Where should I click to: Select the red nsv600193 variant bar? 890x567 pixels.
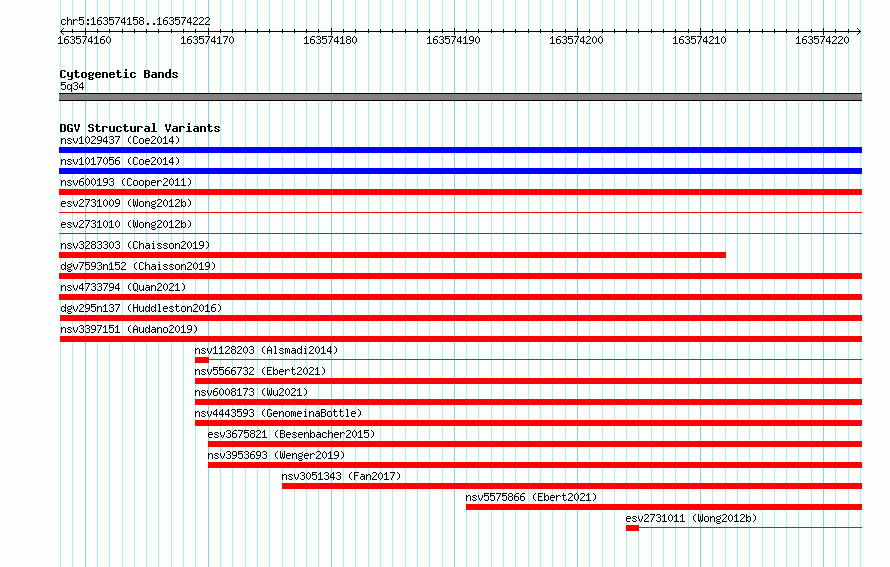coord(460,192)
